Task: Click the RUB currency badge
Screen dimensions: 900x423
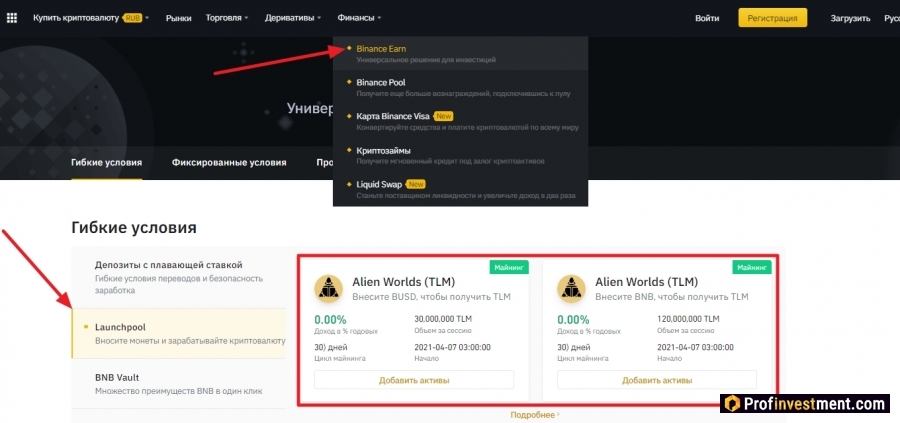Action: point(133,18)
